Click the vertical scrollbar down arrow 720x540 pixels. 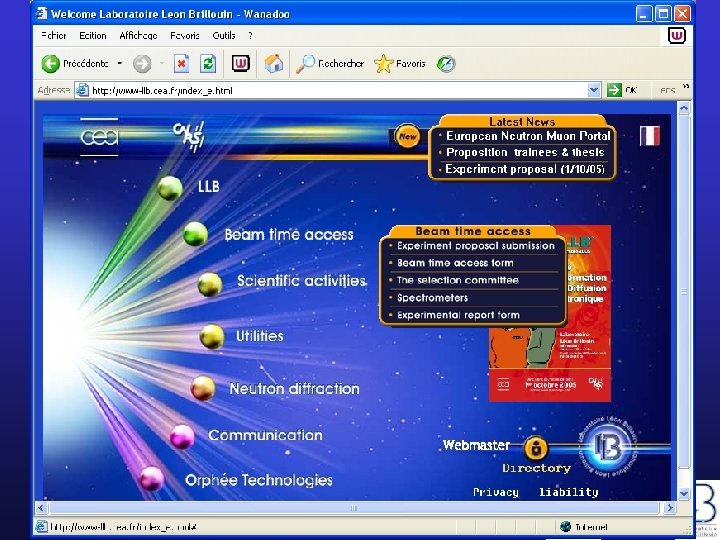click(684, 494)
